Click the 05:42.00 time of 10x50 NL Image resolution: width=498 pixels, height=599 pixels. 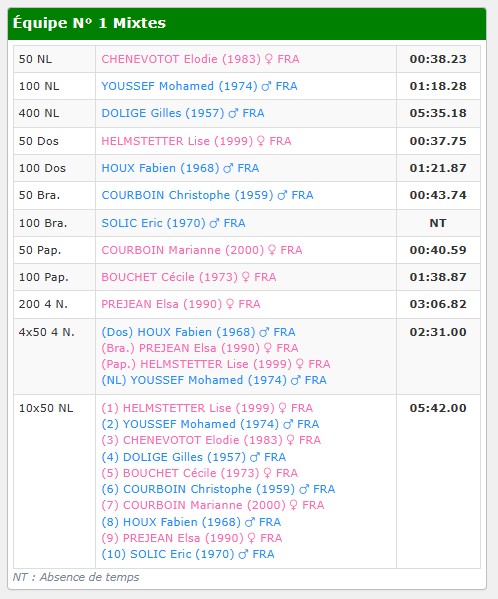(x=438, y=408)
